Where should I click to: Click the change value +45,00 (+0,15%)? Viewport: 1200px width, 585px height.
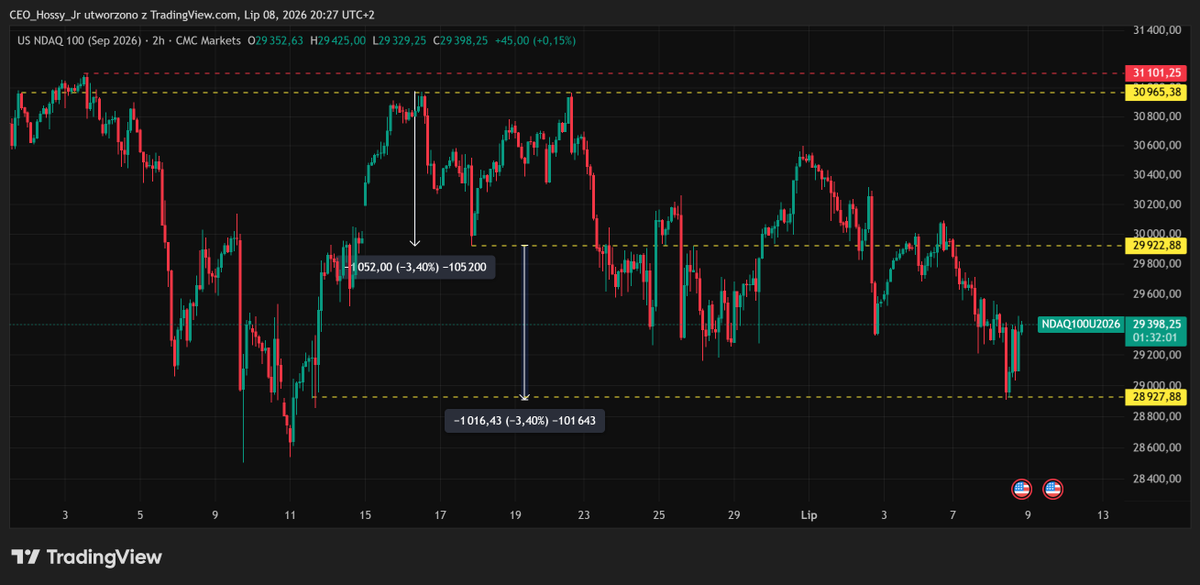[x=535, y=40]
